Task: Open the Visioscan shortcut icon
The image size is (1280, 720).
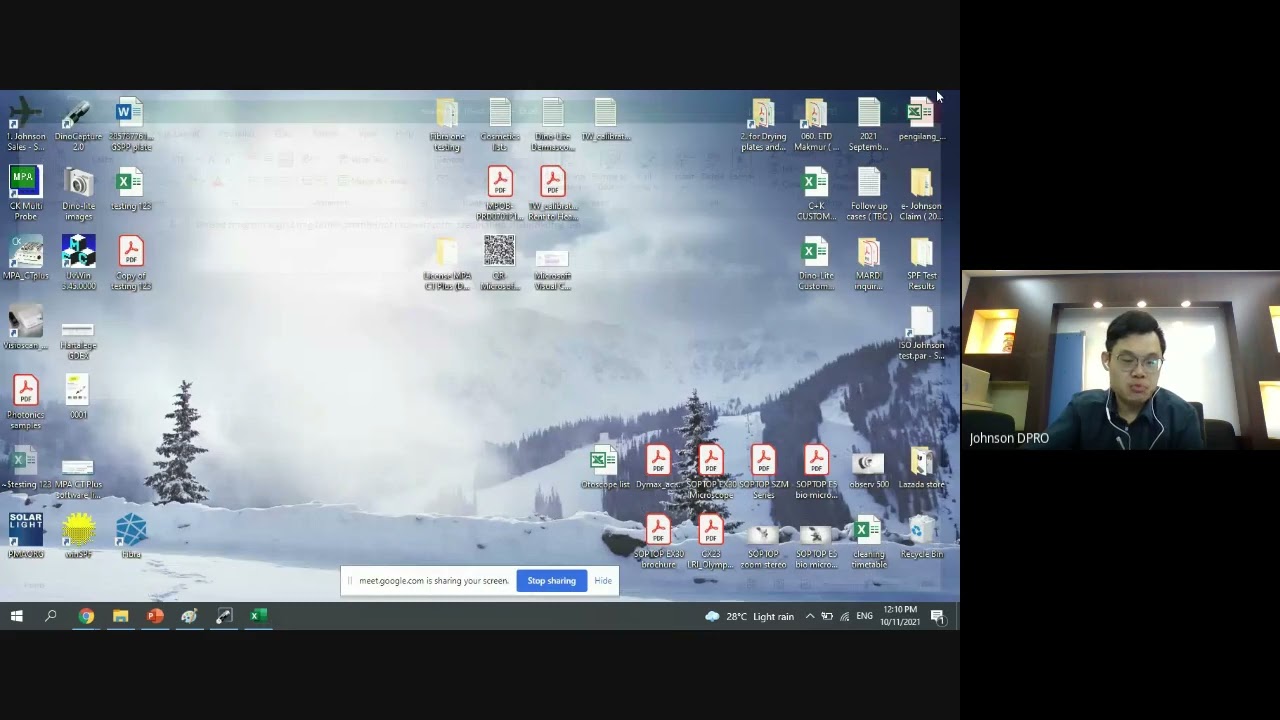Action: click(25, 328)
